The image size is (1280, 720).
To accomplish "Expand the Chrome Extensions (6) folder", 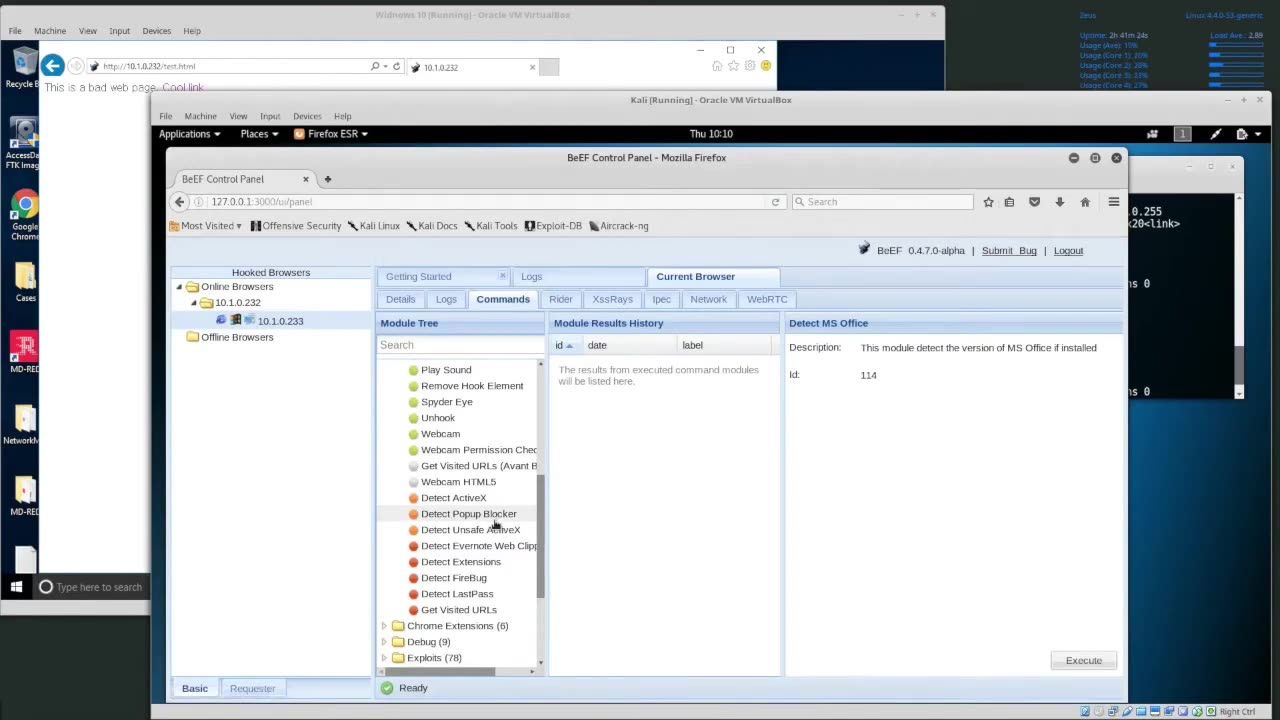I will 384,626.
